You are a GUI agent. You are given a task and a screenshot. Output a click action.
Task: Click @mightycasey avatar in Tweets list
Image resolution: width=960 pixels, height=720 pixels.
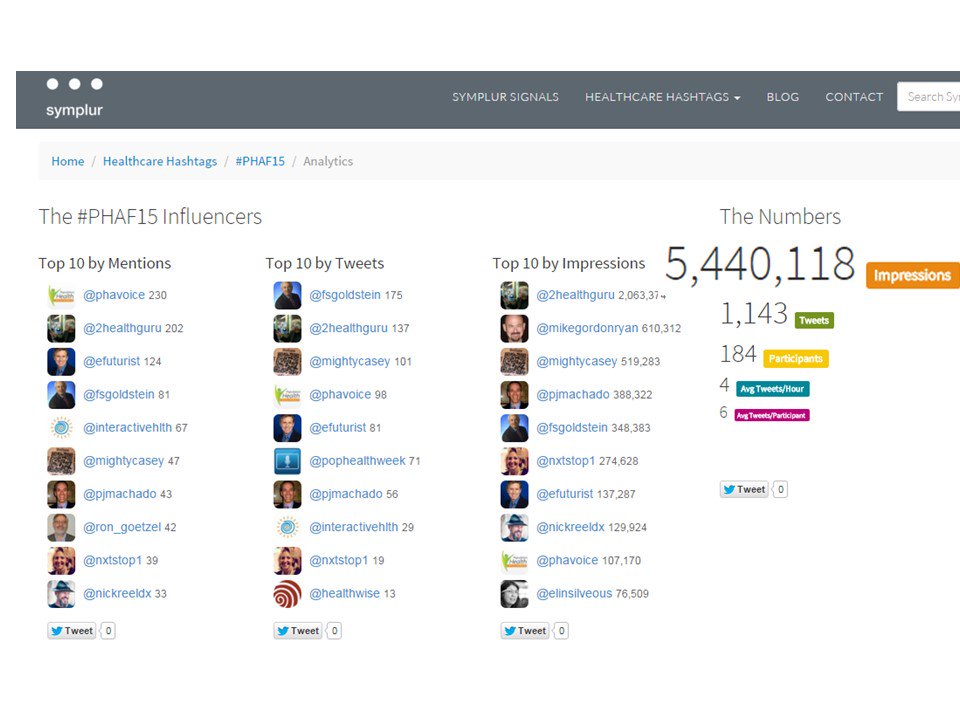(287, 361)
